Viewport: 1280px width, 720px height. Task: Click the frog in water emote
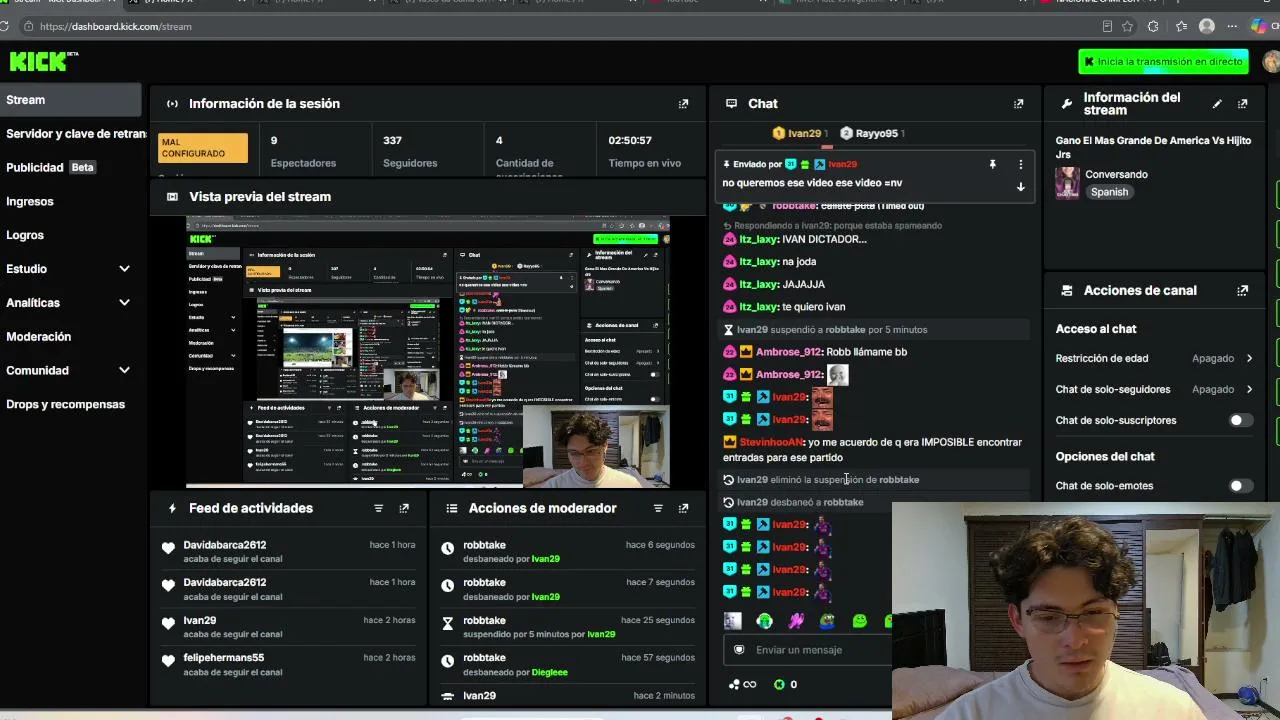(x=827, y=621)
